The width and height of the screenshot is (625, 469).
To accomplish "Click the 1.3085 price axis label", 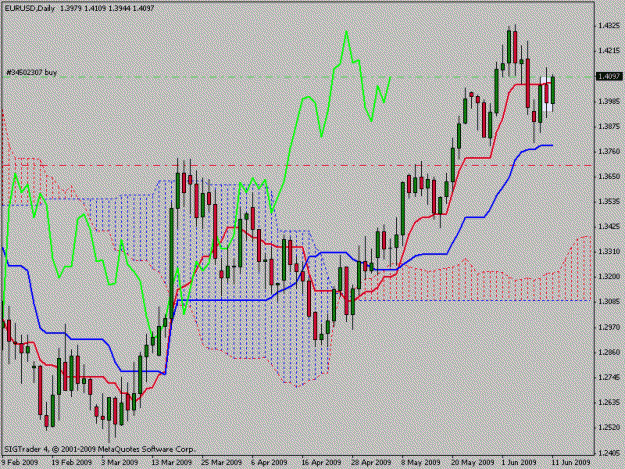I will 609,302.
